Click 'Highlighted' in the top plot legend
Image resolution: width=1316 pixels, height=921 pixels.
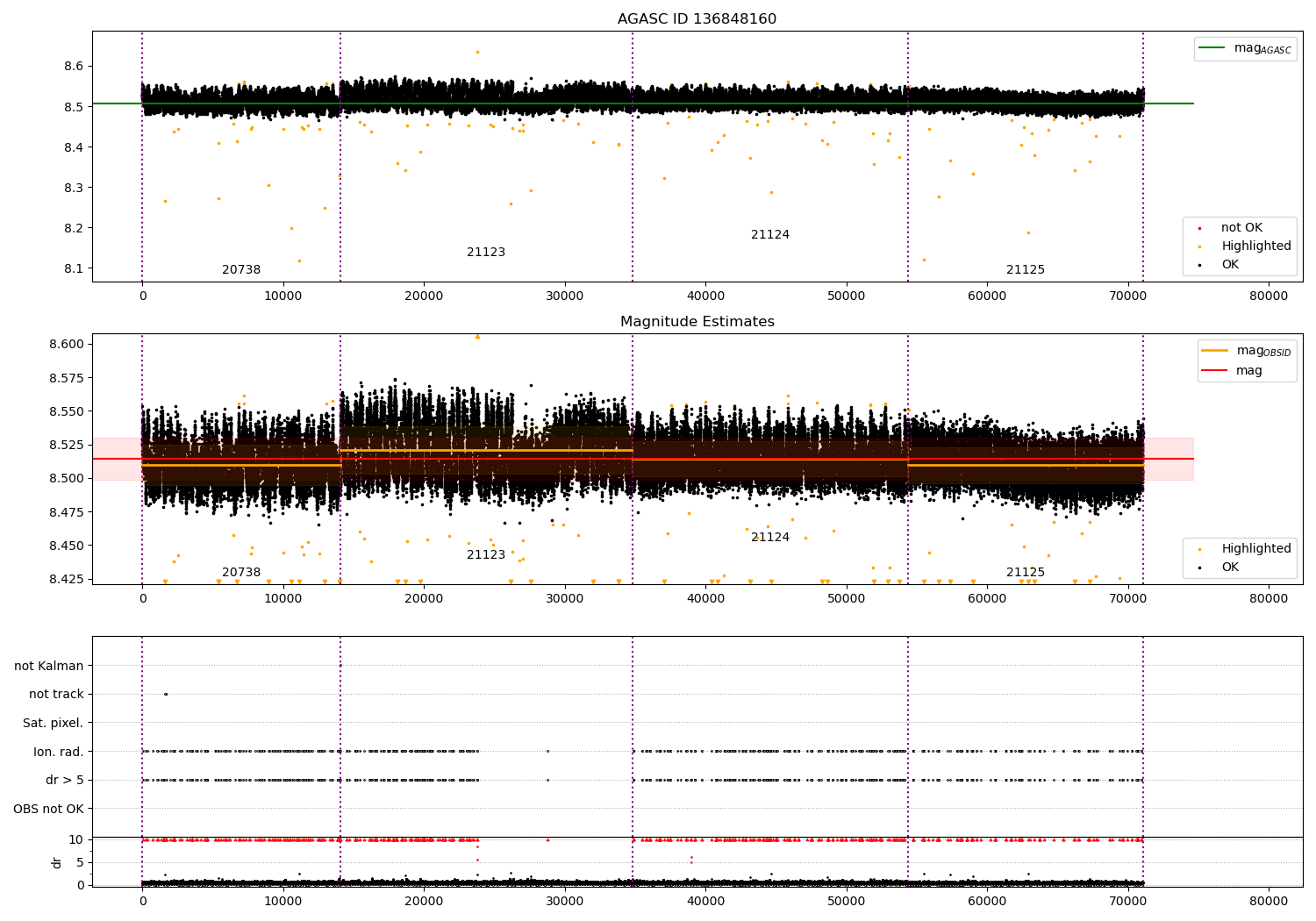(x=1256, y=246)
